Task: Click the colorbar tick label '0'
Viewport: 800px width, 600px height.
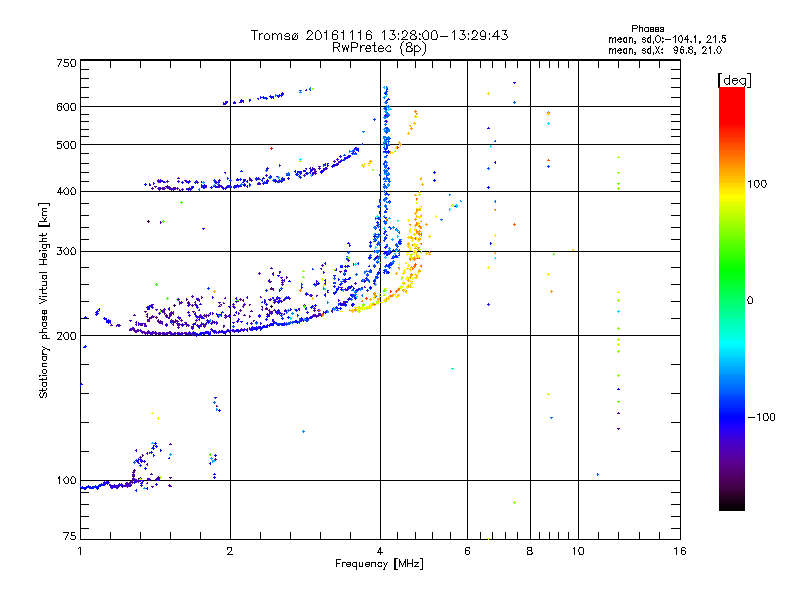Action: tap(750, 301)
